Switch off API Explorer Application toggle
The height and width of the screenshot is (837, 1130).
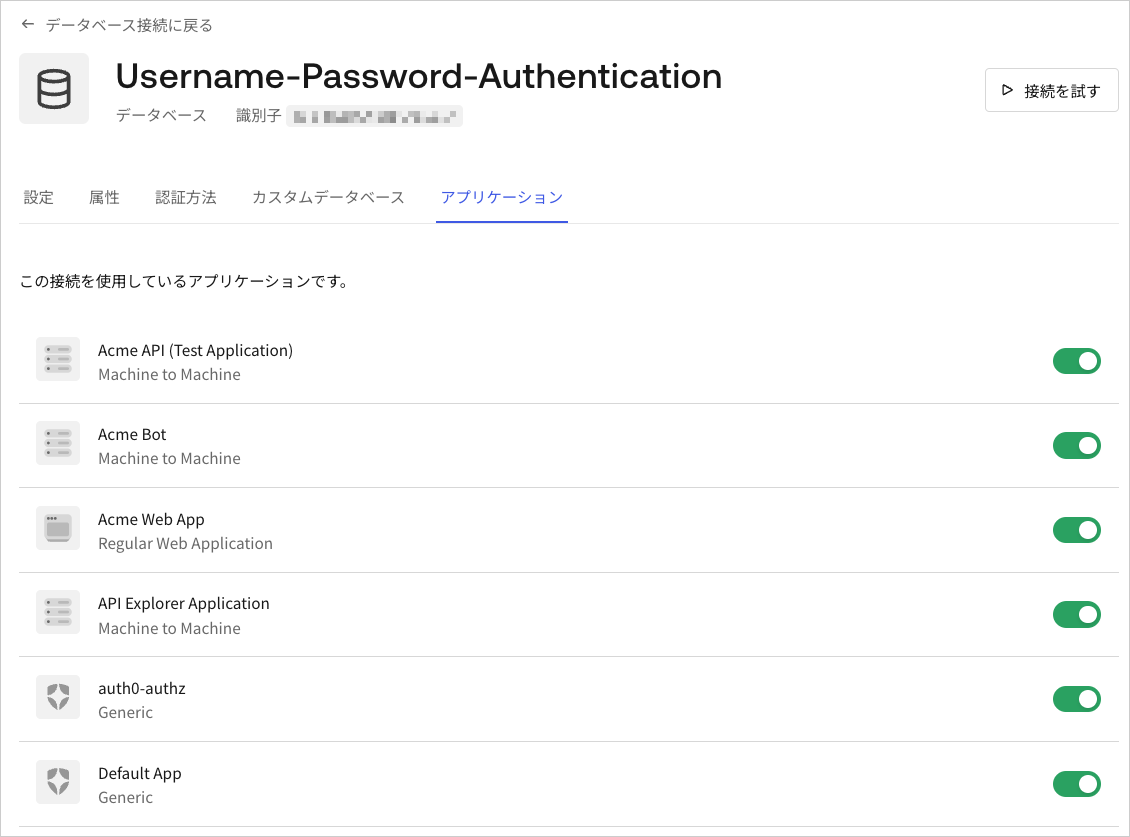(1077, 614)
